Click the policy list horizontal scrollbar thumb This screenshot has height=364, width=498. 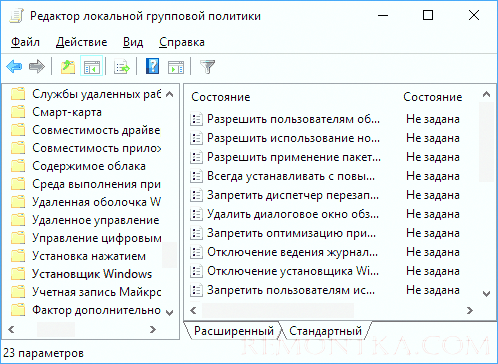(x=278, y=311)
